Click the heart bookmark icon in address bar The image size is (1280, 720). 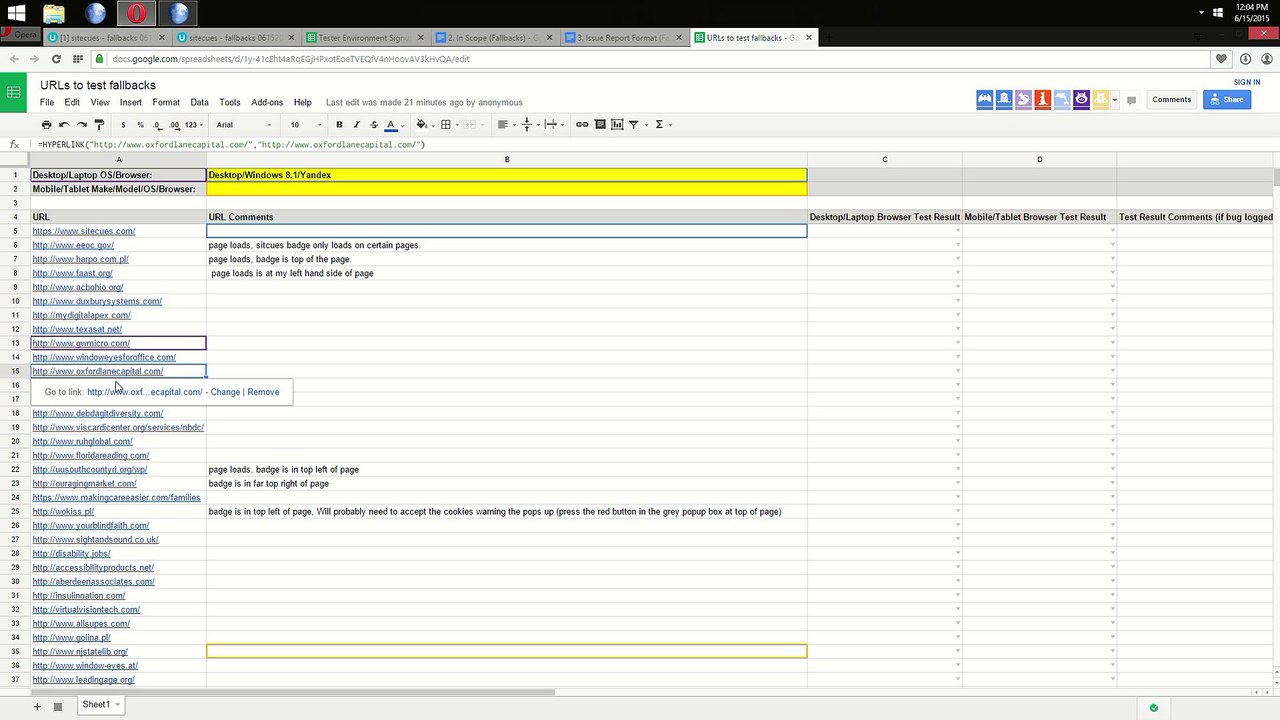(1221, 59)
